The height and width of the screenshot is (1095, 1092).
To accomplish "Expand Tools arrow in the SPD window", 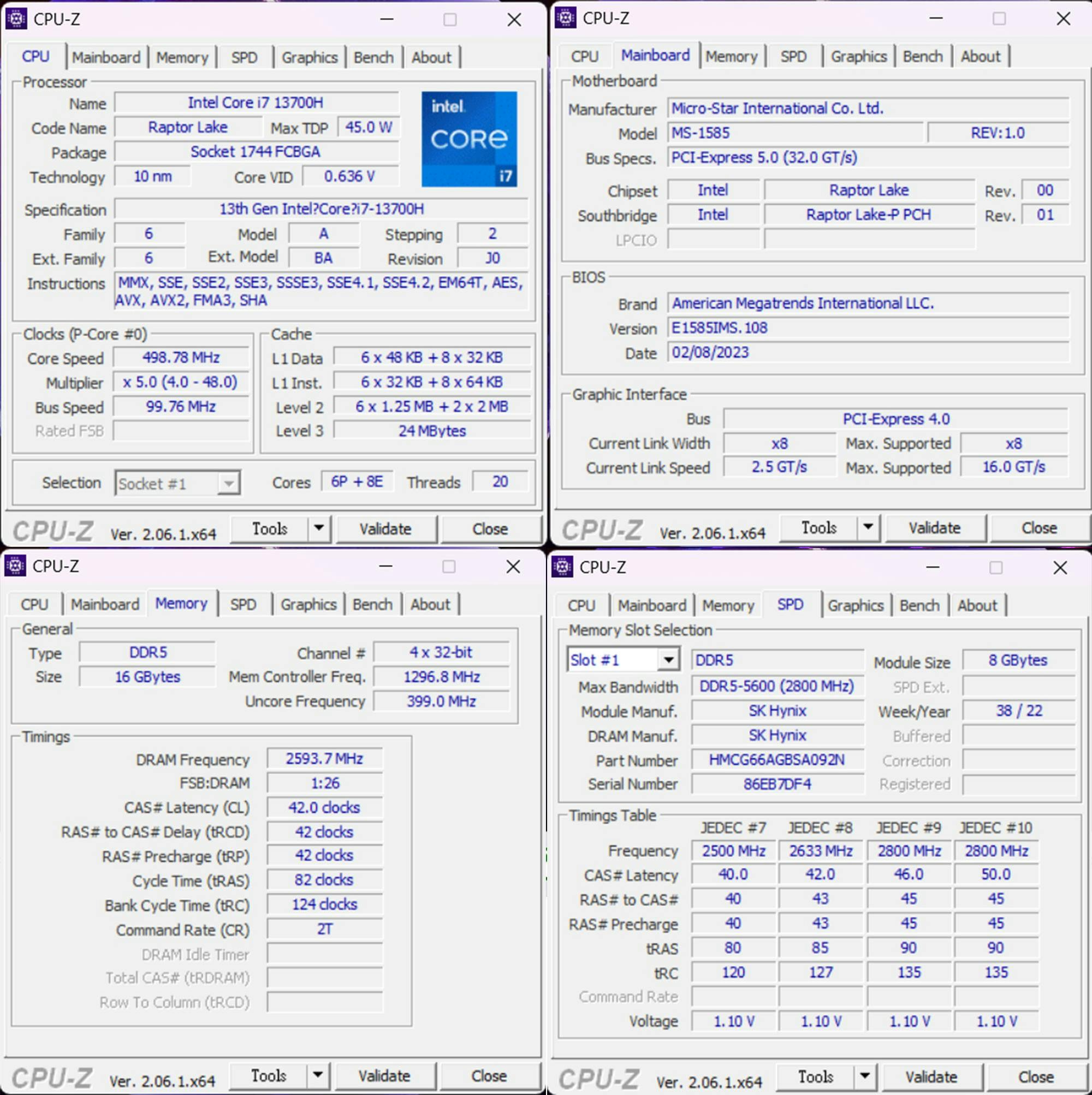I will pyautogui.click(x=865, y=1076).
